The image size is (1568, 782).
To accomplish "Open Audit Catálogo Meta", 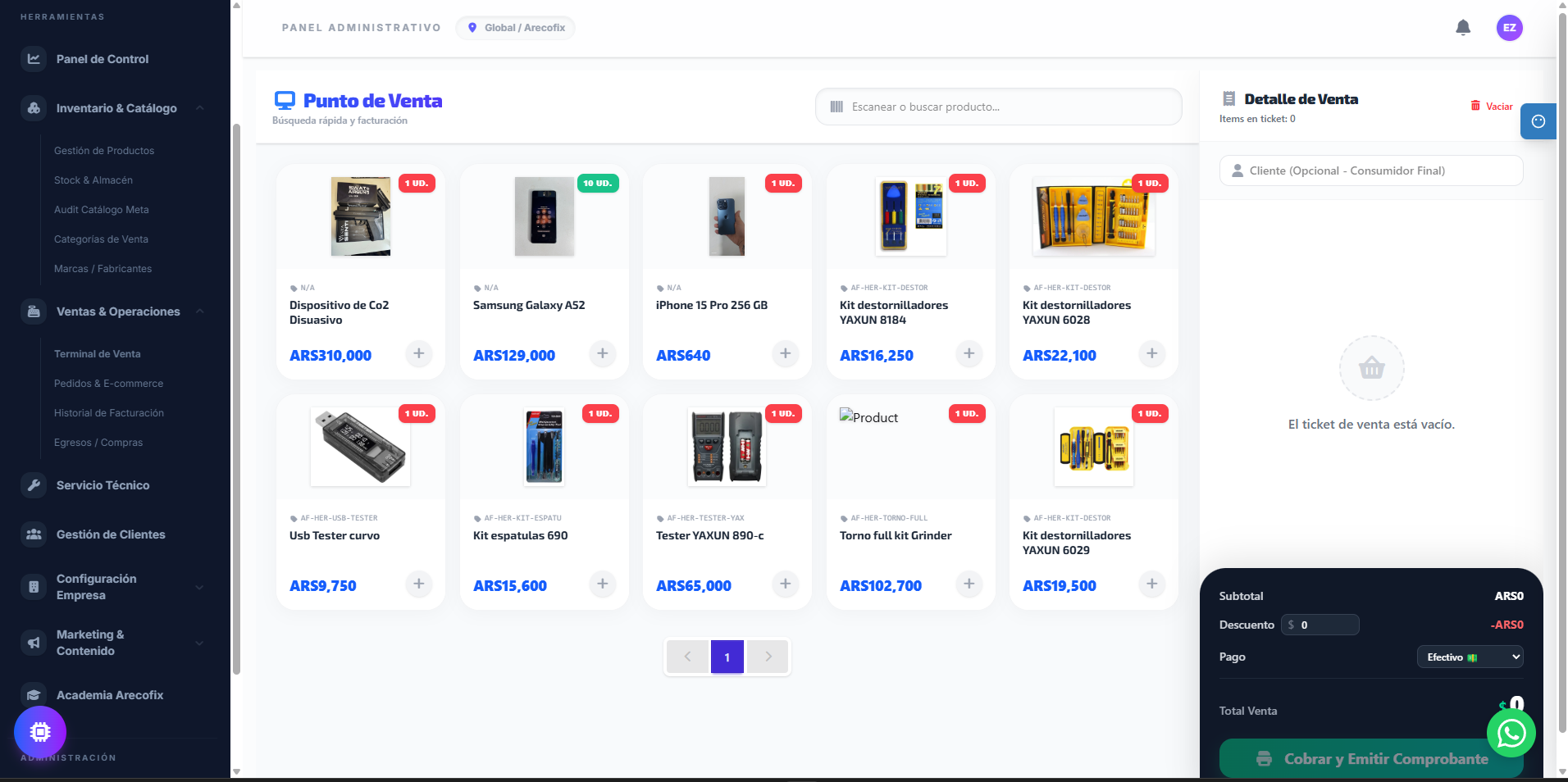I will click(102, 210).
